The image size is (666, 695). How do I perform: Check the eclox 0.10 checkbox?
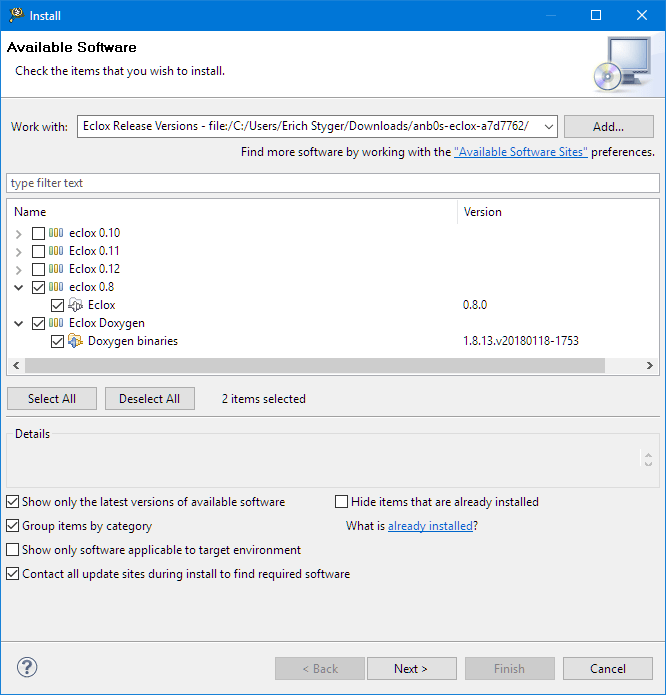(x=39, y=233)
